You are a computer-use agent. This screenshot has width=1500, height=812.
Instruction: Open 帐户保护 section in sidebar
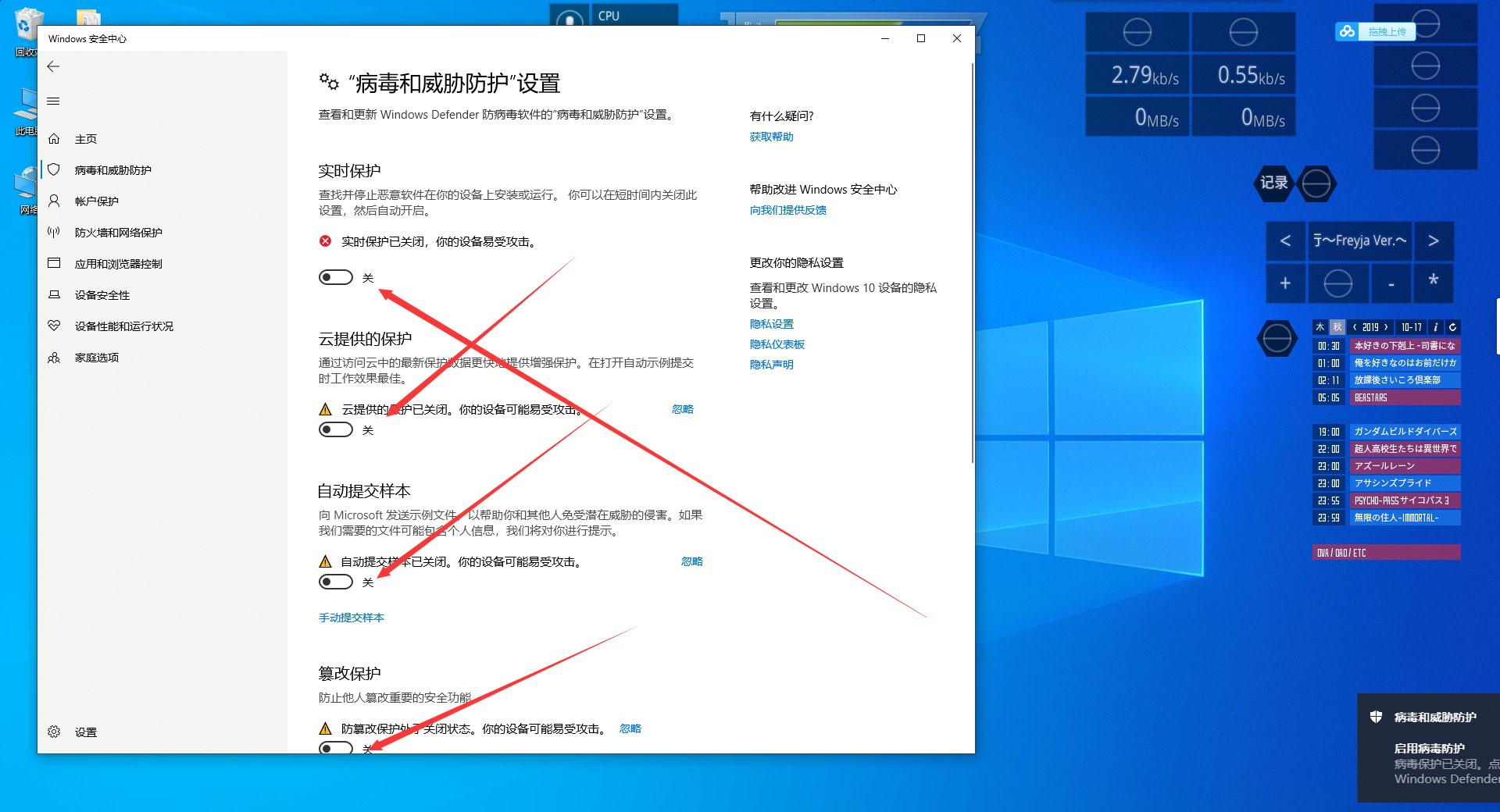(x=96, y=201)
